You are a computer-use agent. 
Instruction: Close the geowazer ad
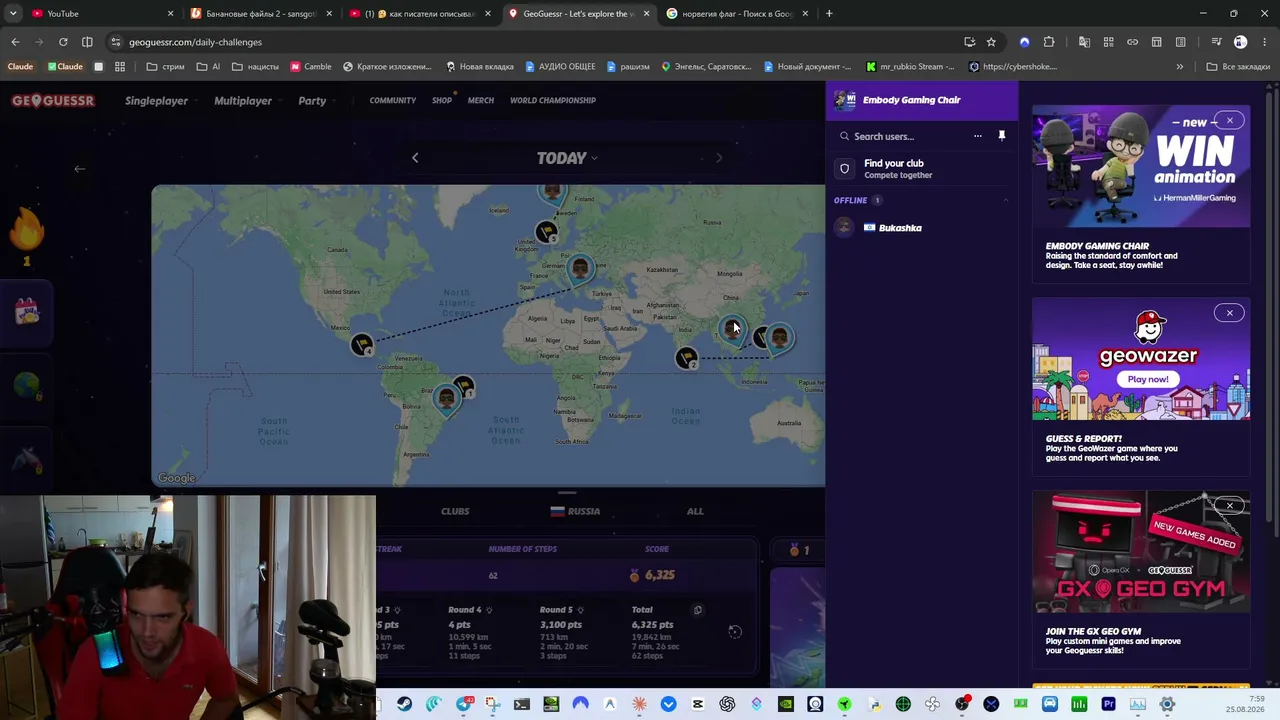pyautogui.click(x=1229, y=313)
